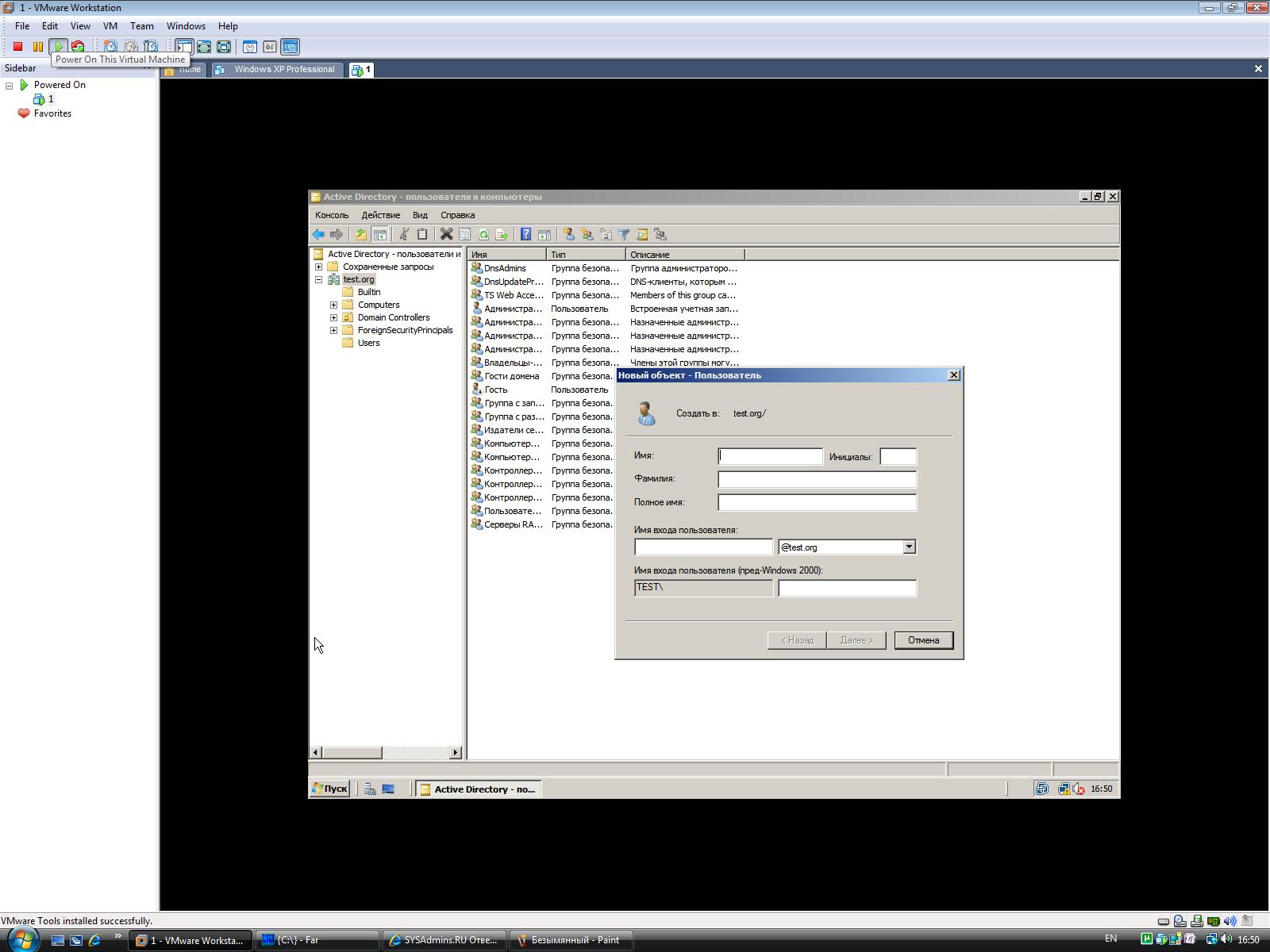Switch VMware to Quick Switch mode icon

(x=204, y=47)
